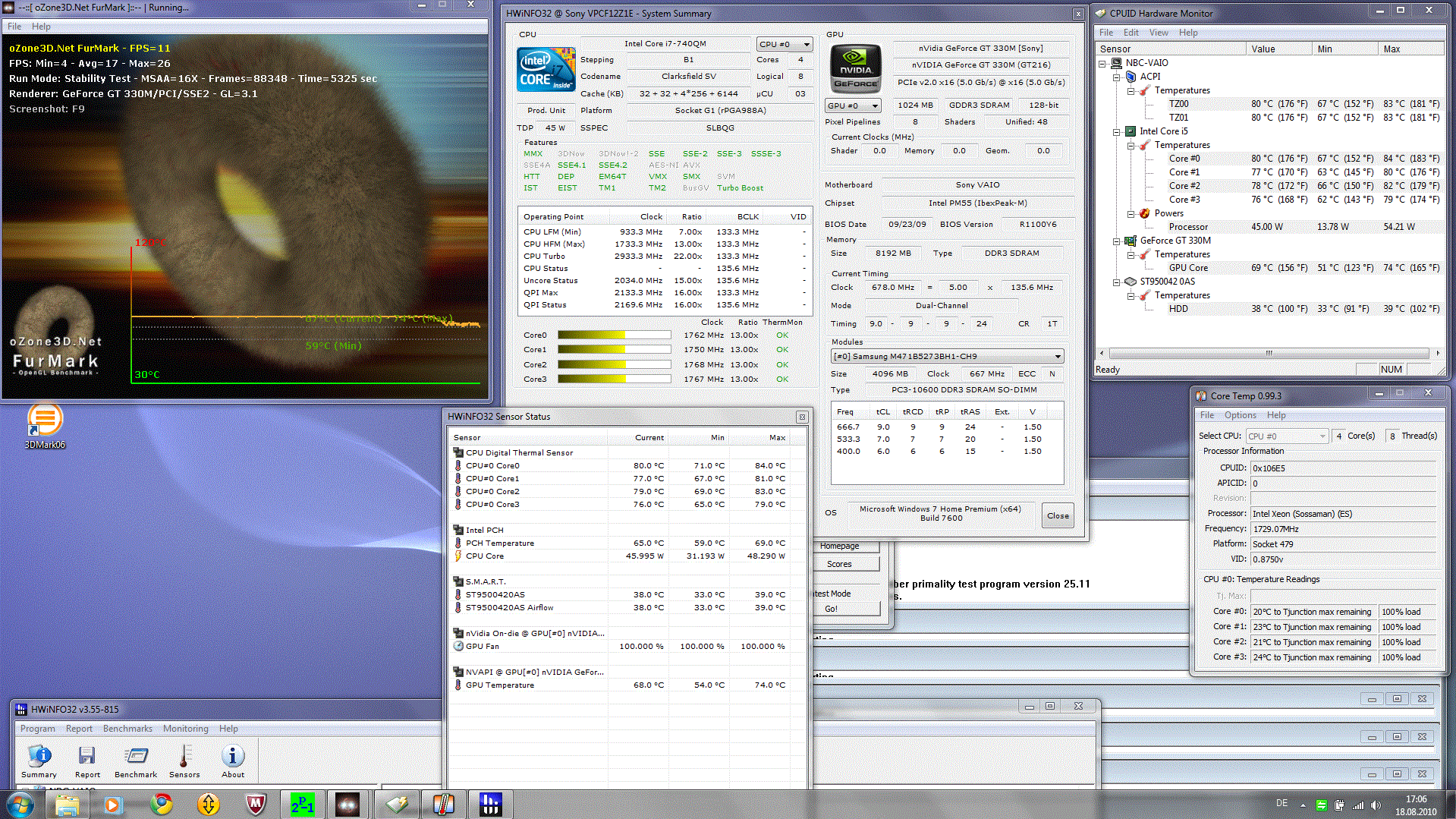Collapse the GeForce GT 330M tree node
This screenshot has width=1456, height=819.
[x=1117, y=241]
